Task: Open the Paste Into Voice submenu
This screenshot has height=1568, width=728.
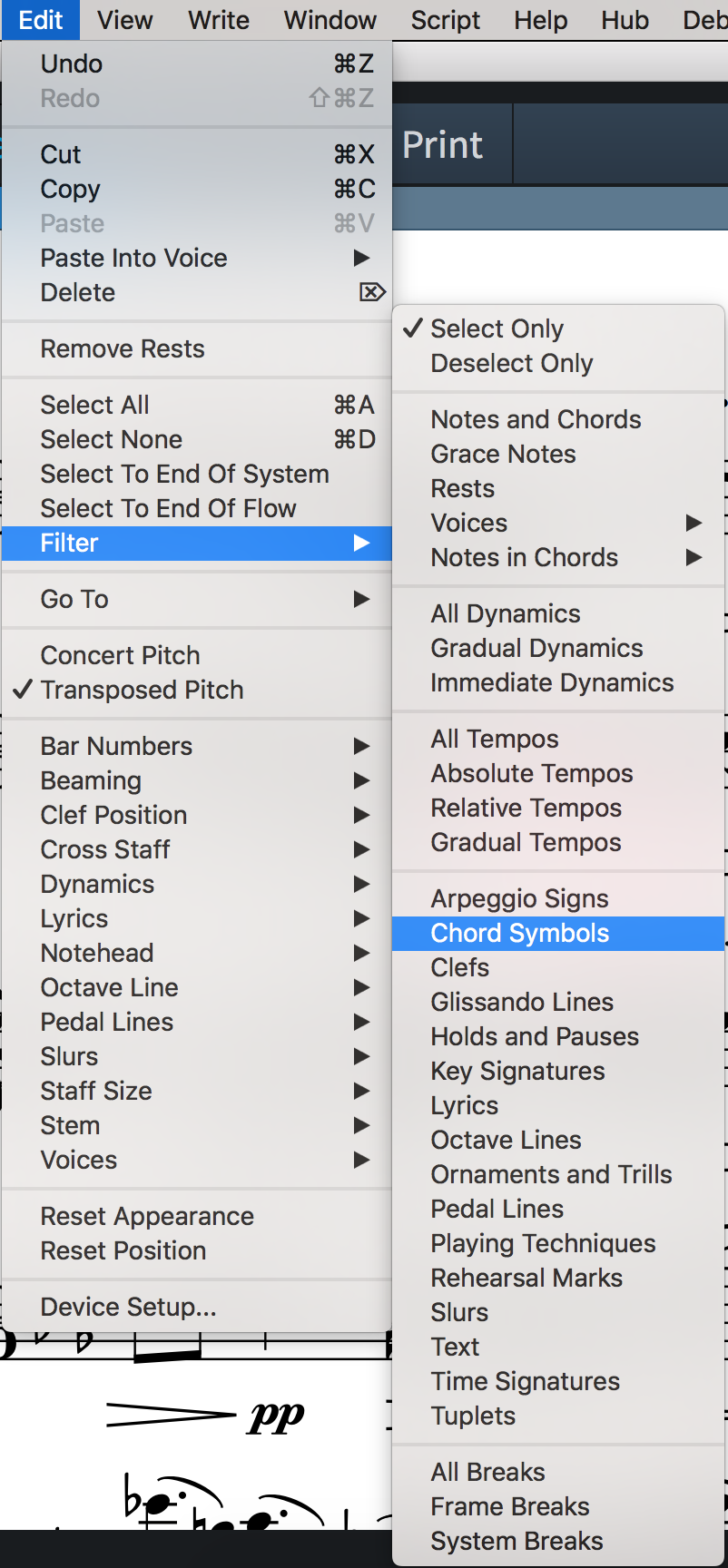Action: pyautogui.click(x=197, y=258)
